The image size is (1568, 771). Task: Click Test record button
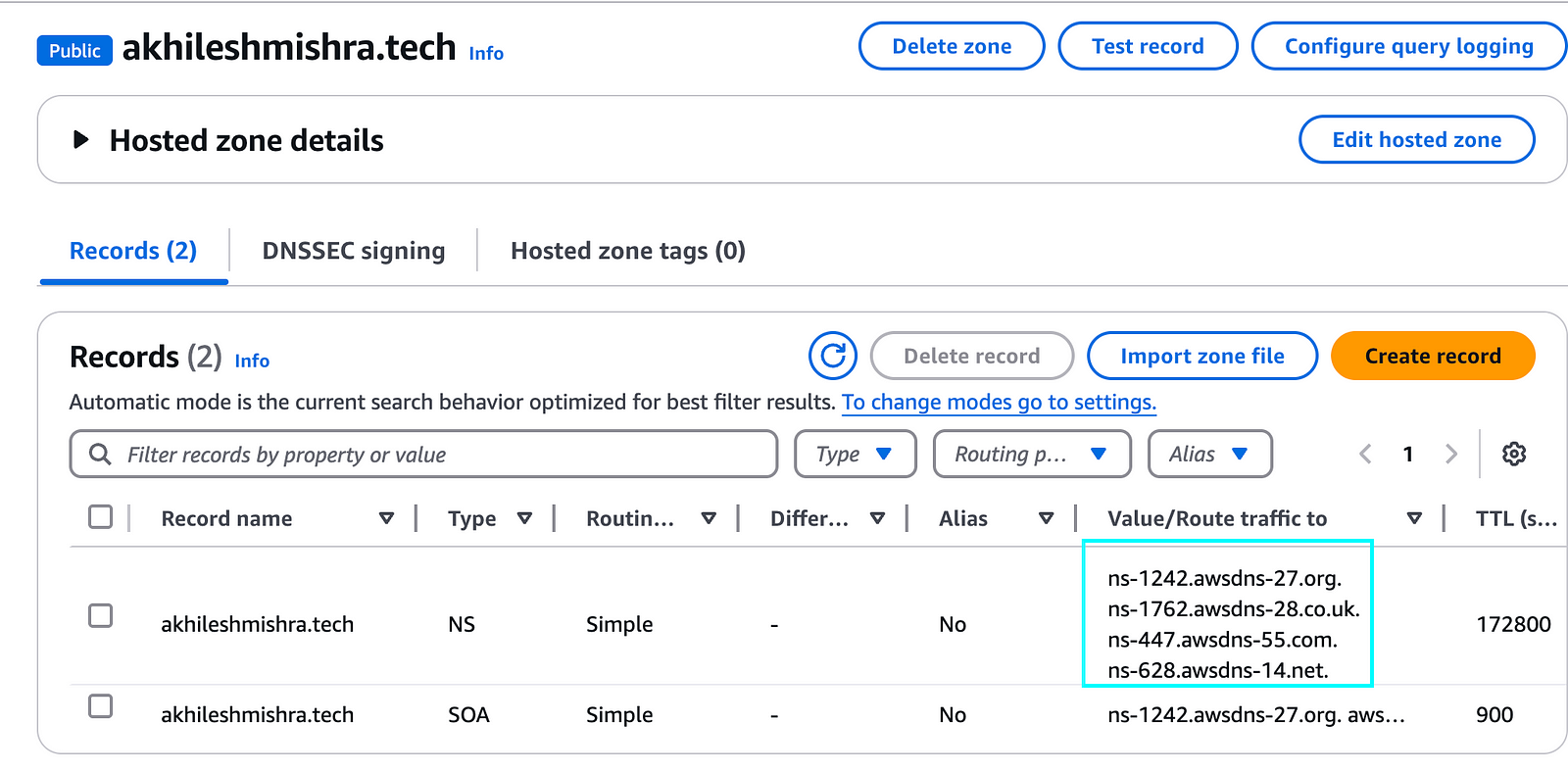click(x=1148, y=46)
